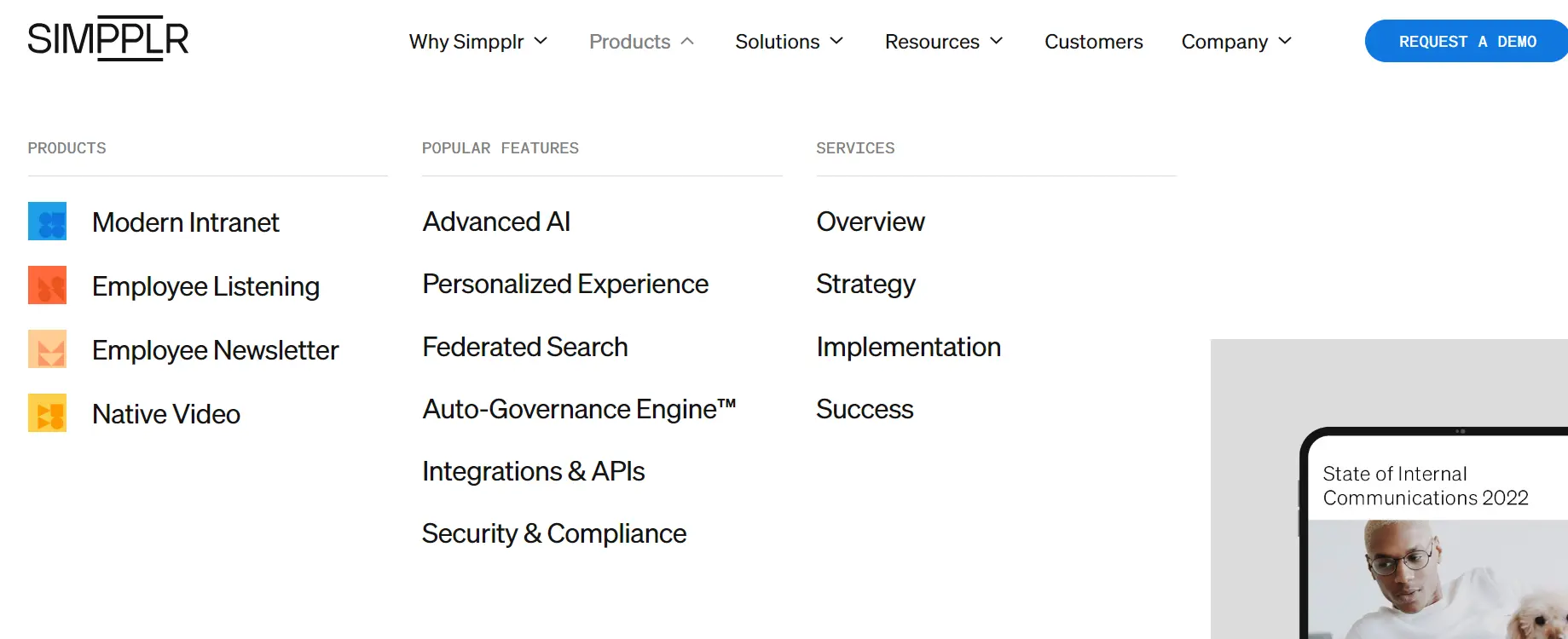Go to Federated Search feature

click(x=525, y=347)
